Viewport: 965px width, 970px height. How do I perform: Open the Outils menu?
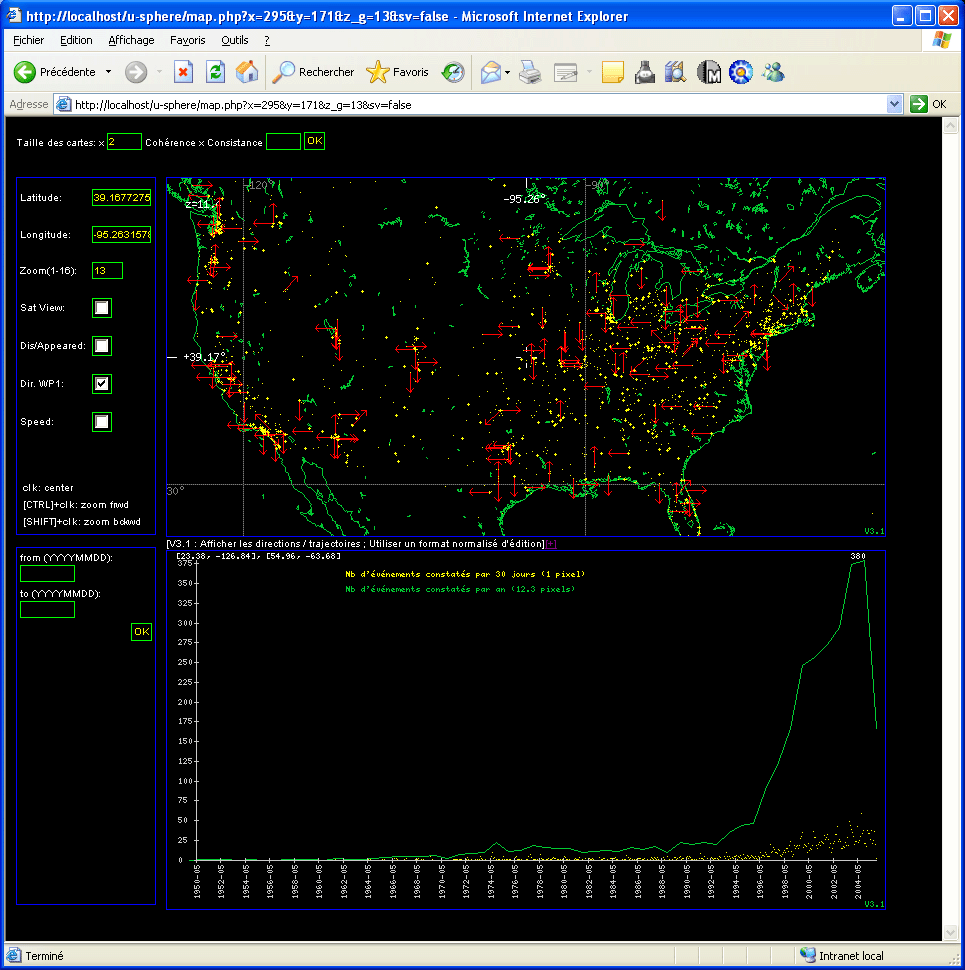(x=234, y=40)
